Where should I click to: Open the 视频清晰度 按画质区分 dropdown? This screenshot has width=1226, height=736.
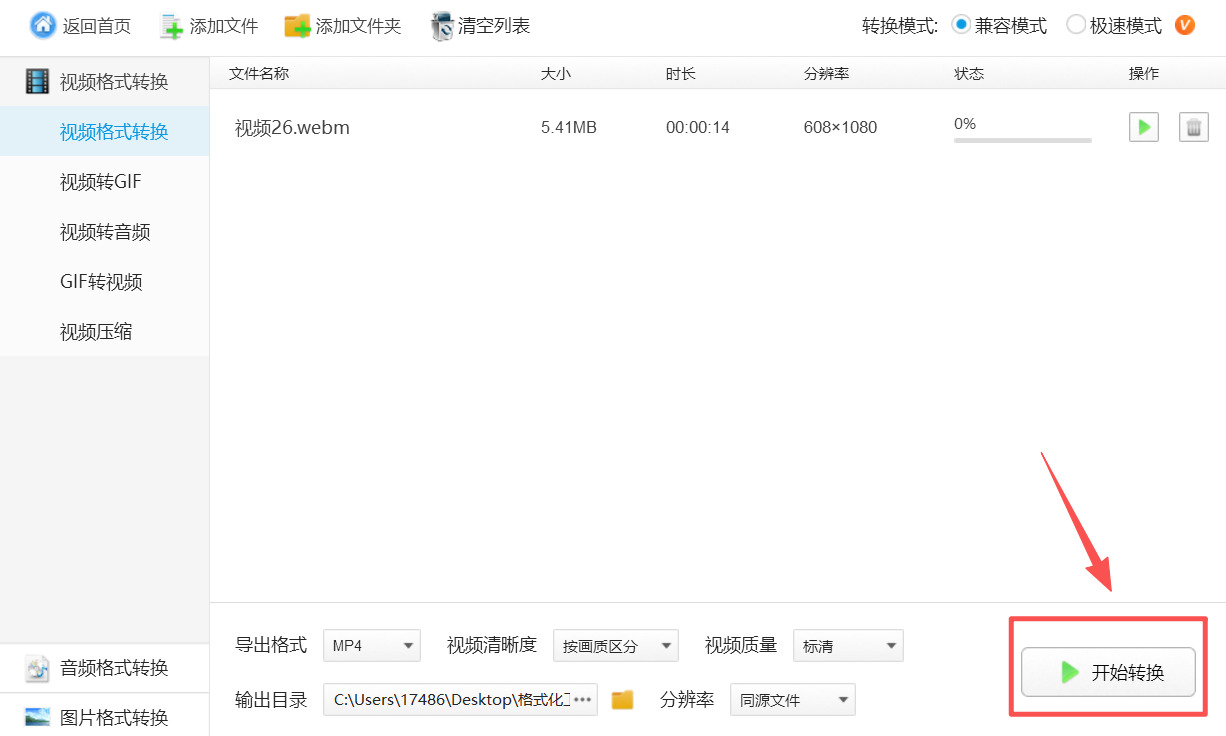coord(616,646)
